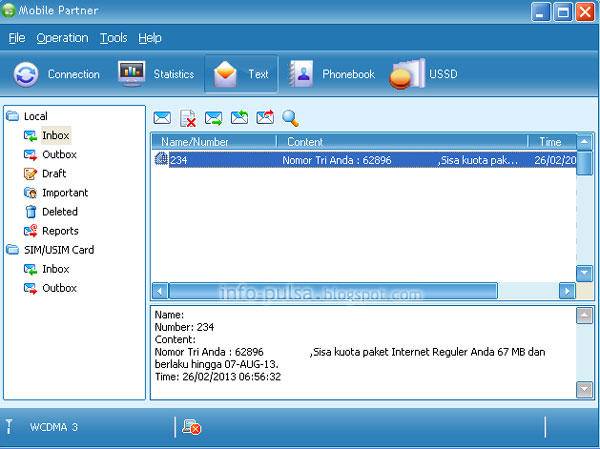Click 'Time: 26/02/2013 06:56:32' text

(x=218, y=377)
